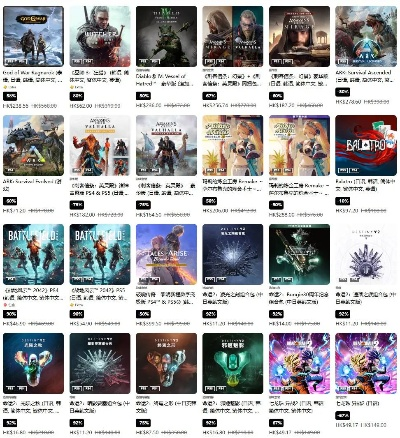Select the Balatro game cover
The image size is (400, 438).
point(366,145)
